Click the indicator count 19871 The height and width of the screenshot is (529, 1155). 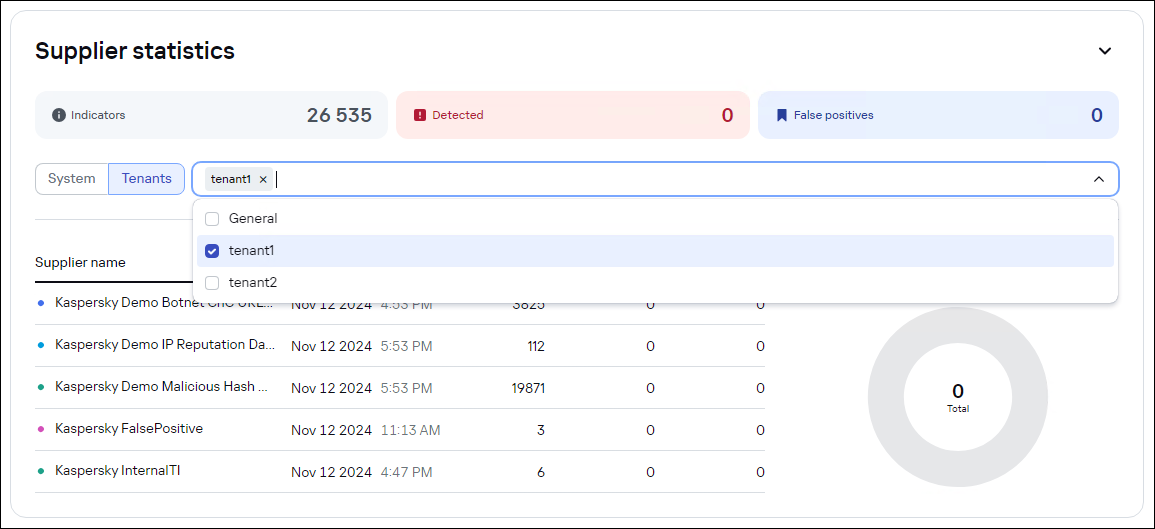pos(528,388)
